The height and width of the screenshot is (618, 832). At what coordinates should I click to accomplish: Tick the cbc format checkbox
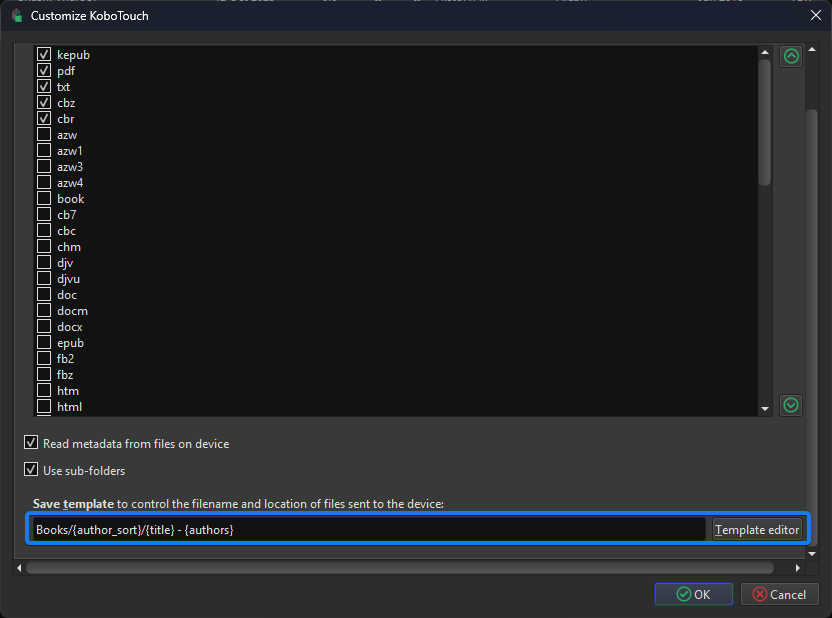44,231
